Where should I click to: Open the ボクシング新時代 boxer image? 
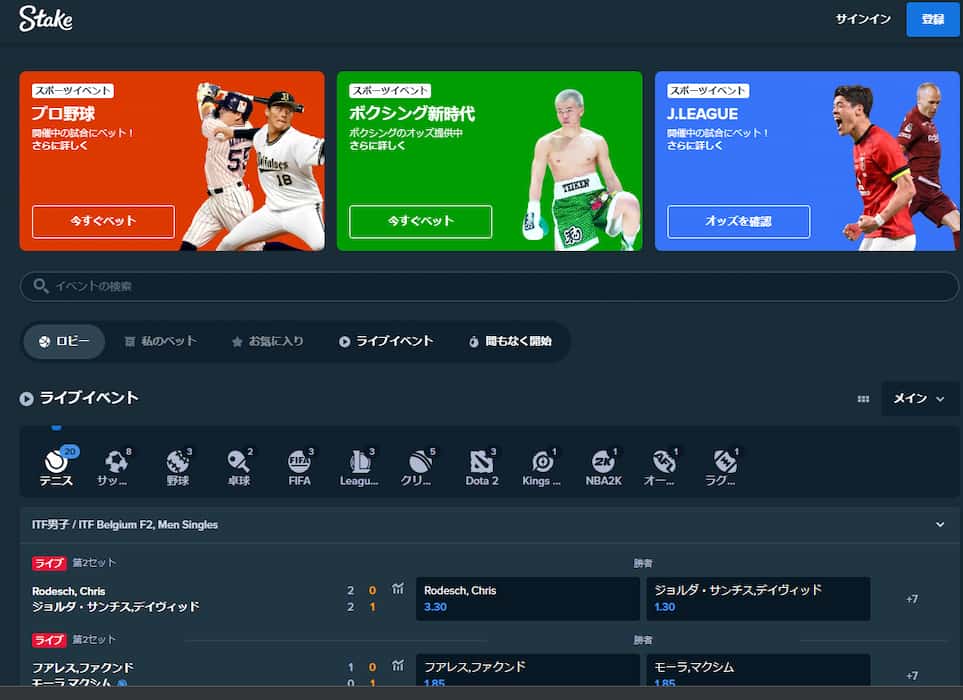coord(580,170)
